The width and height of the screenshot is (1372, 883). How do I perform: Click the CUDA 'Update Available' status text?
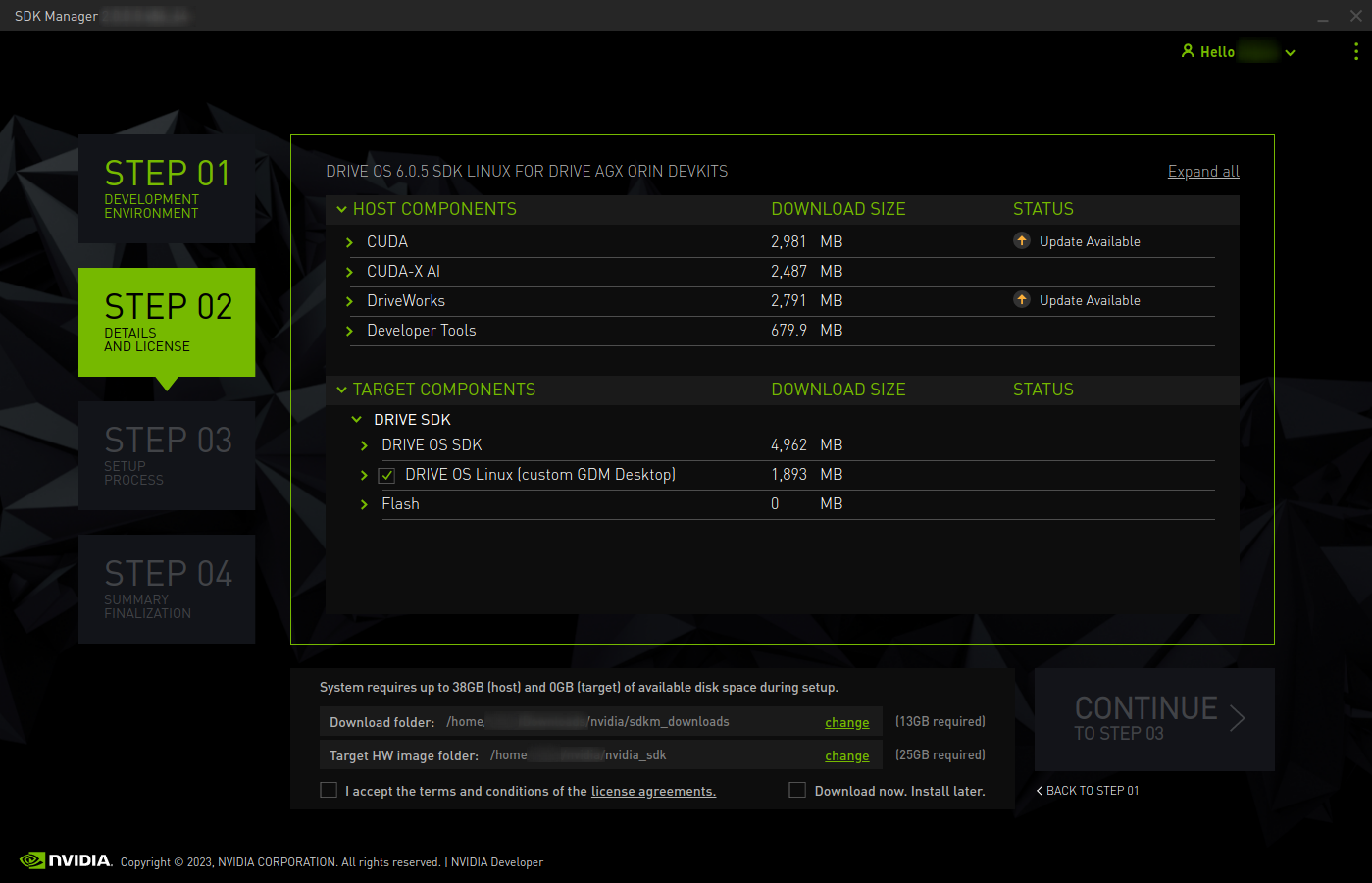tap(1090, 241)
